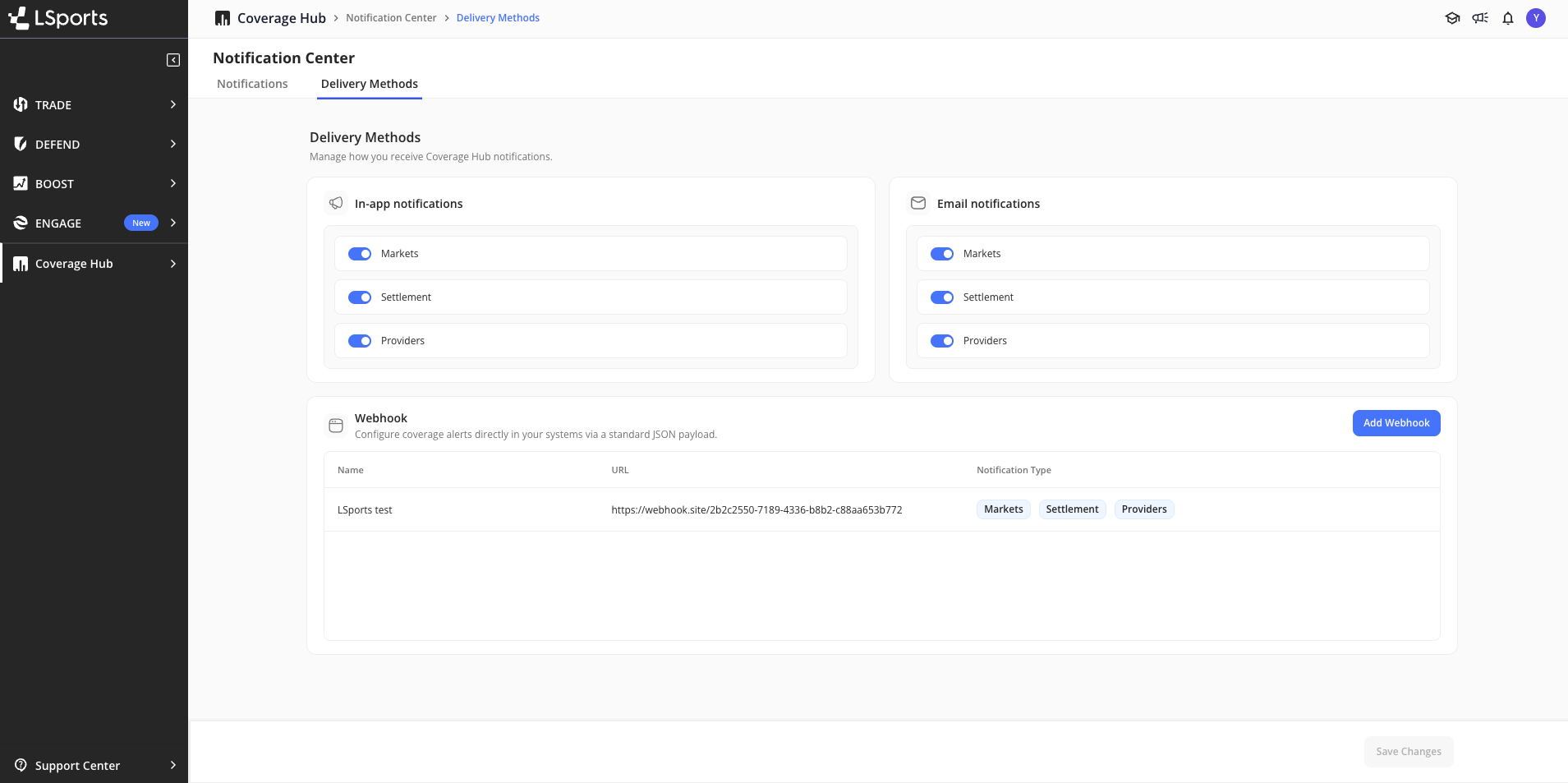The width and height of the screenshot is (1568, 783).
Task: Select the LSports test webhook name
Action: 365,510
